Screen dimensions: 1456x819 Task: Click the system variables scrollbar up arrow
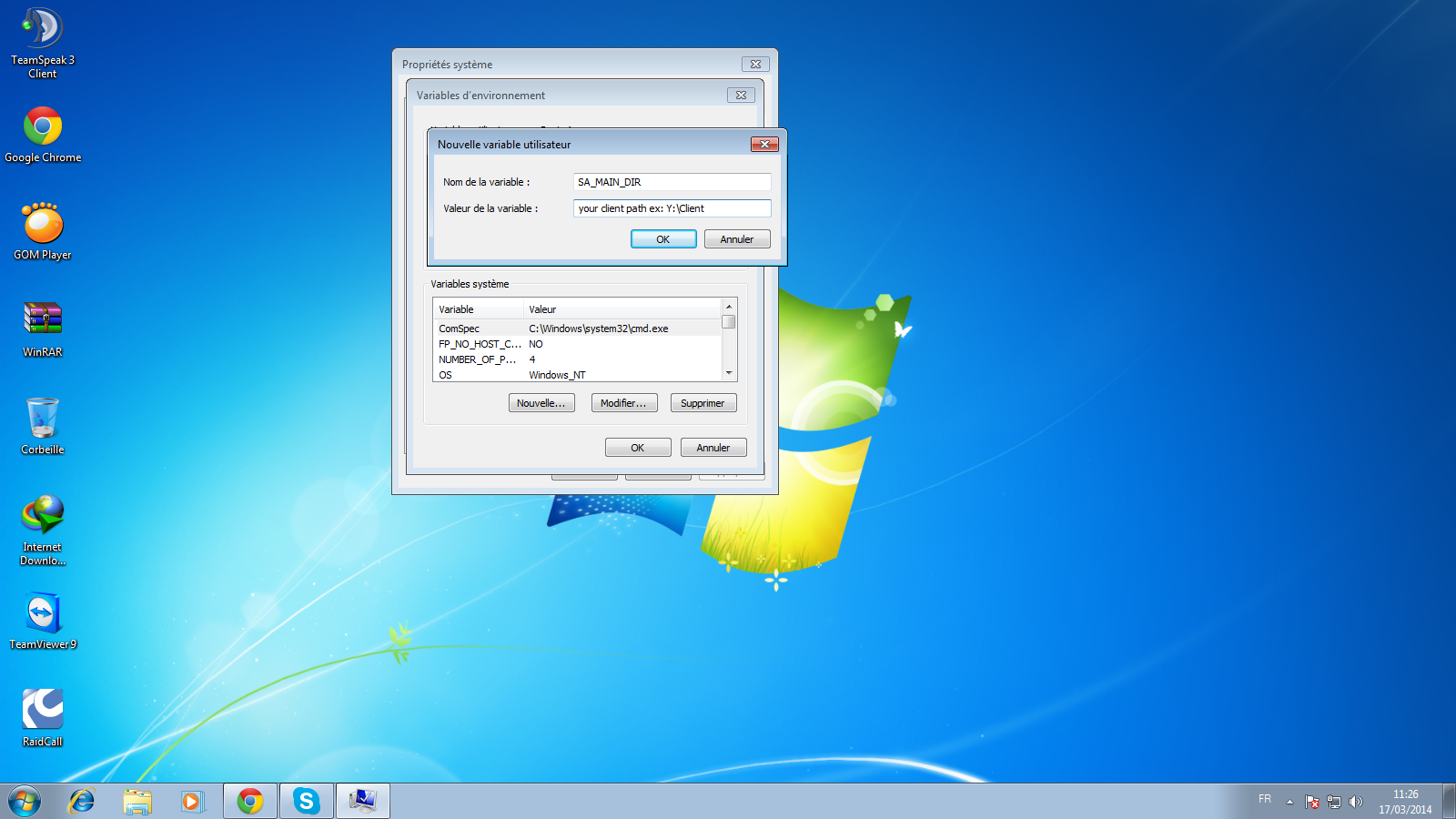pyautogui.click(x=729, y=307)
